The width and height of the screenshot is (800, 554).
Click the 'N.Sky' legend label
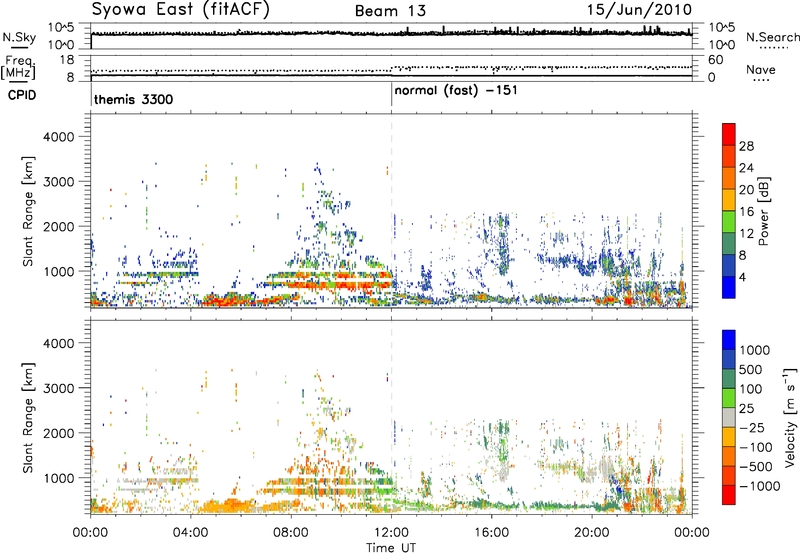19,38
